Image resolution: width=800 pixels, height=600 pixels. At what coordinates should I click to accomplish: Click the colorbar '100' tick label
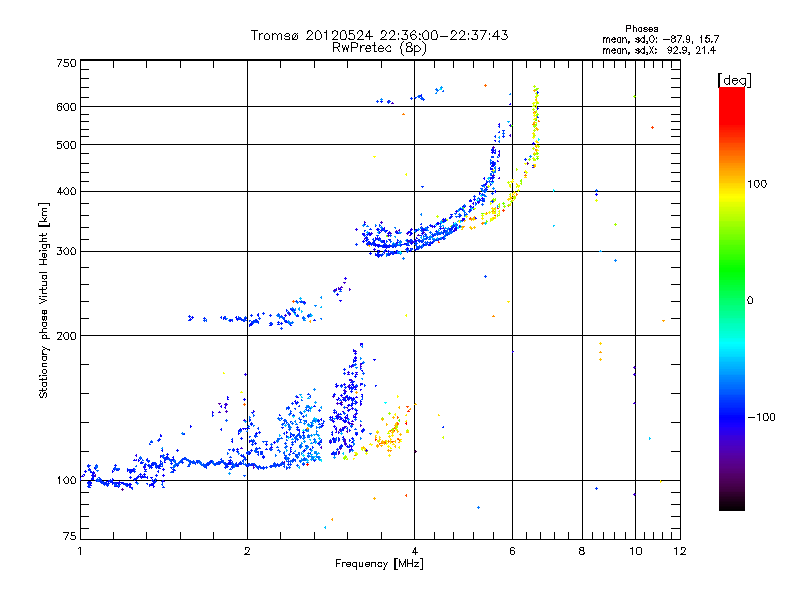[757, 184]
